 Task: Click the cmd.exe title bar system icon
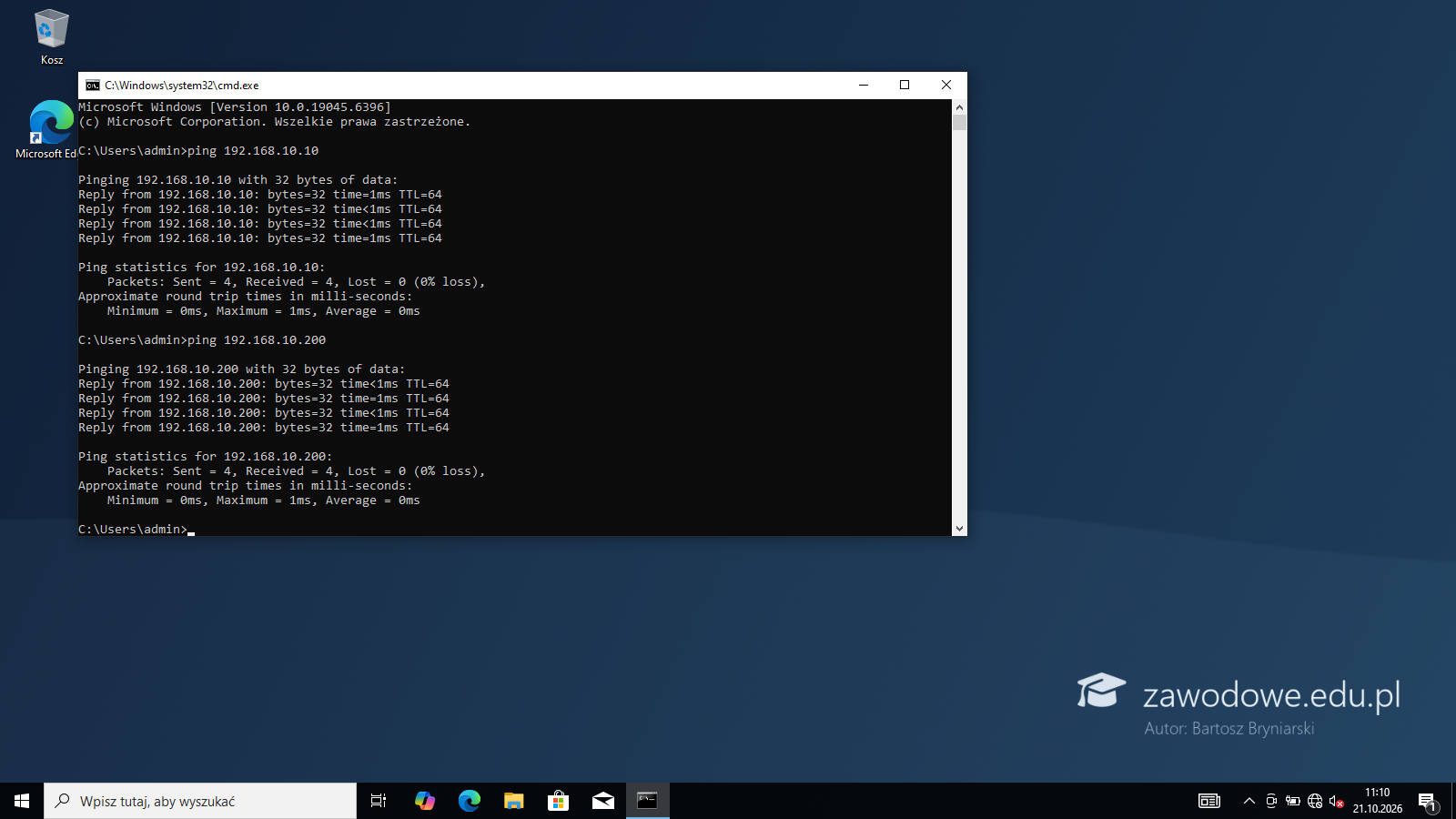click(x=92, y=86)
